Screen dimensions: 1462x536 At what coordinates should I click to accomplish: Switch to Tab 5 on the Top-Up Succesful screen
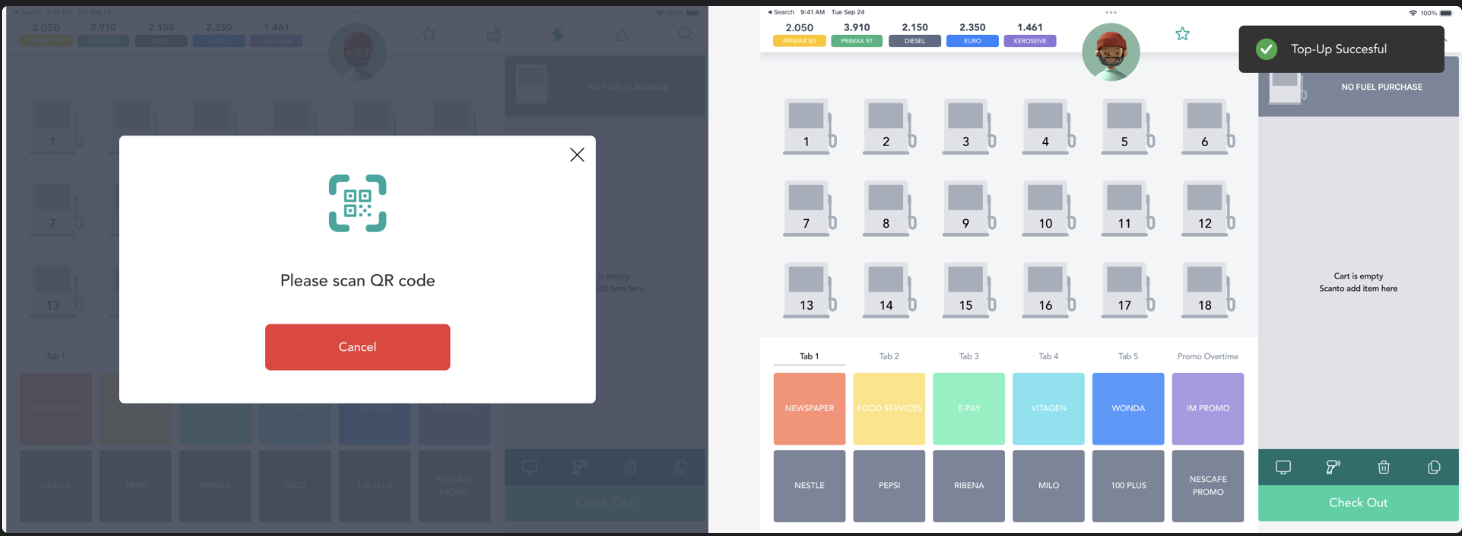[x=1128, y=356]
